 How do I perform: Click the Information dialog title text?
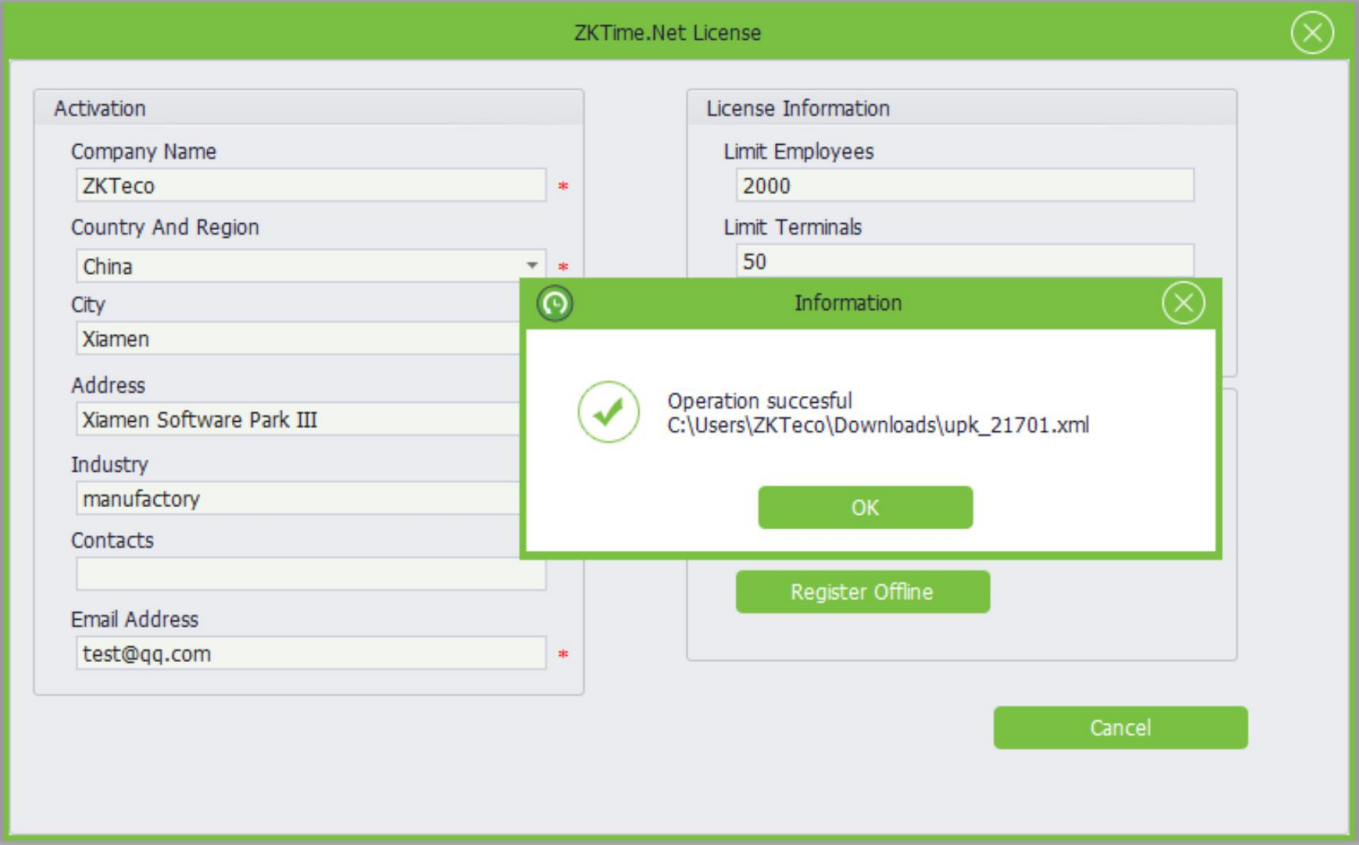pos(848,303)
